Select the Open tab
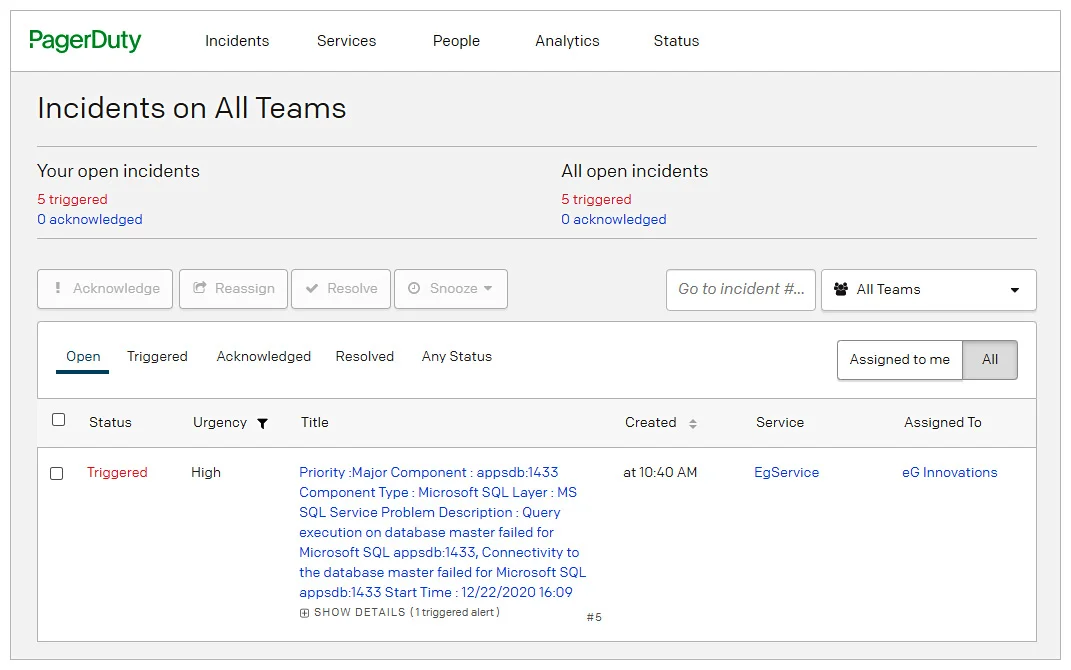 tap(83, 357)
